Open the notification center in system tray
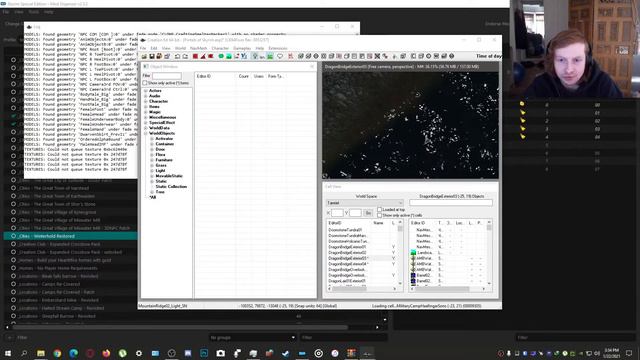 point(629,353)
